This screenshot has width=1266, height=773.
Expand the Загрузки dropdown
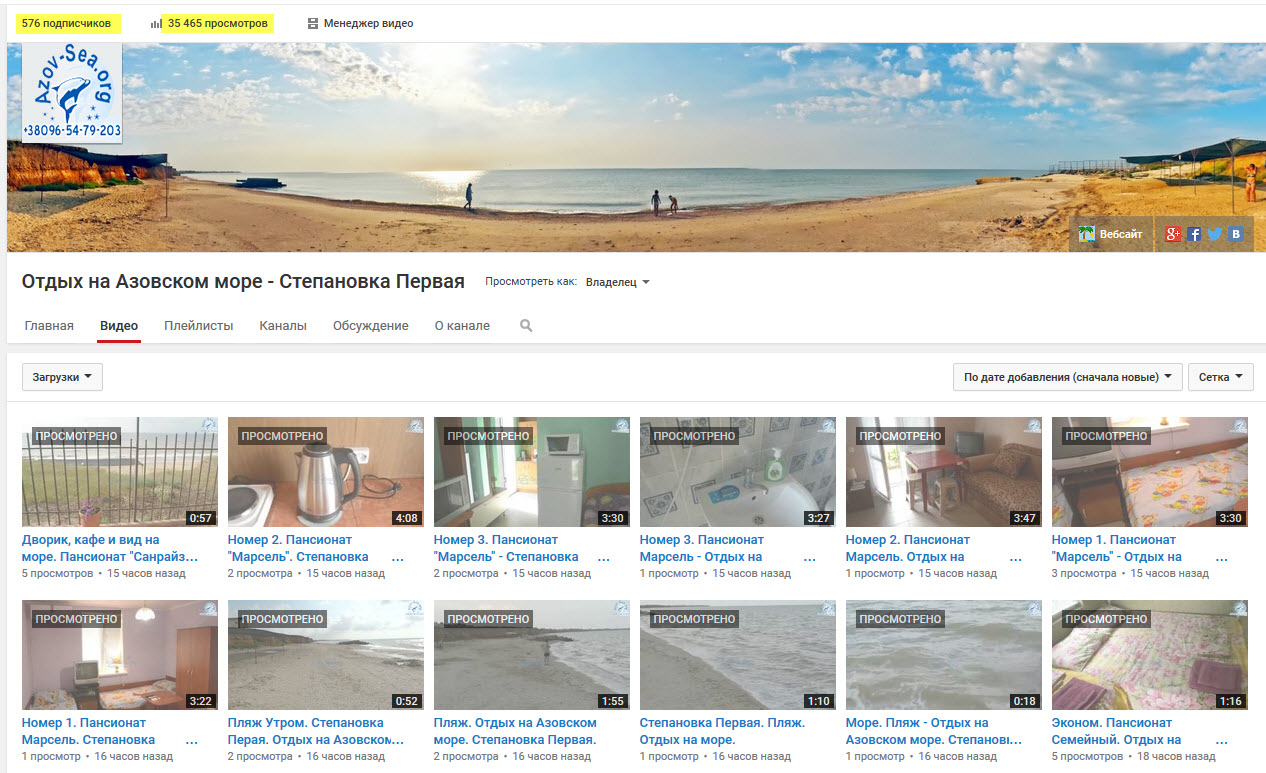[62, 377]
